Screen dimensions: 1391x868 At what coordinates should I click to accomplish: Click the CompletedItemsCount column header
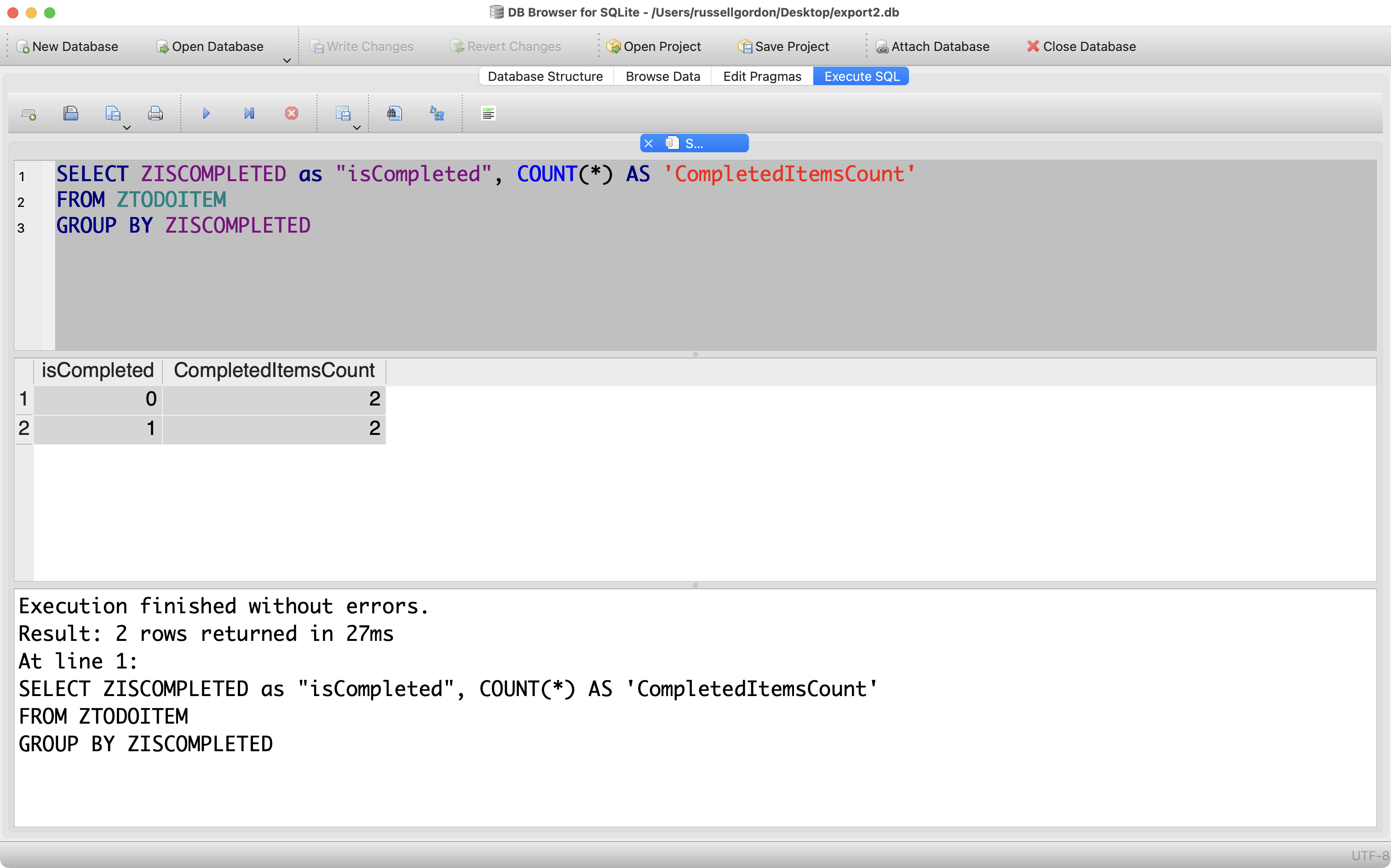[274, 370]
